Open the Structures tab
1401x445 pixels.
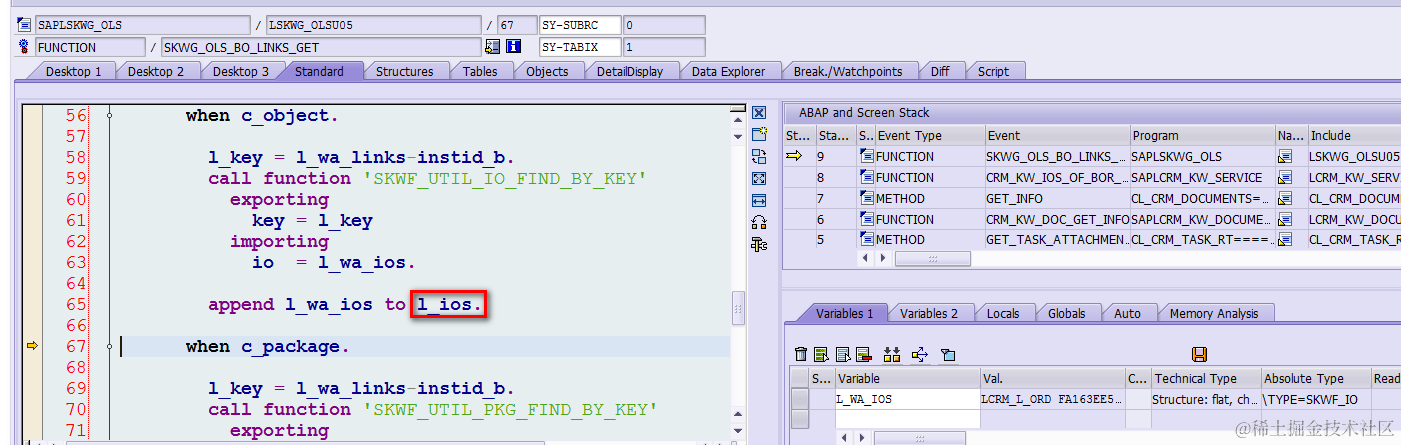coord(404,71)
